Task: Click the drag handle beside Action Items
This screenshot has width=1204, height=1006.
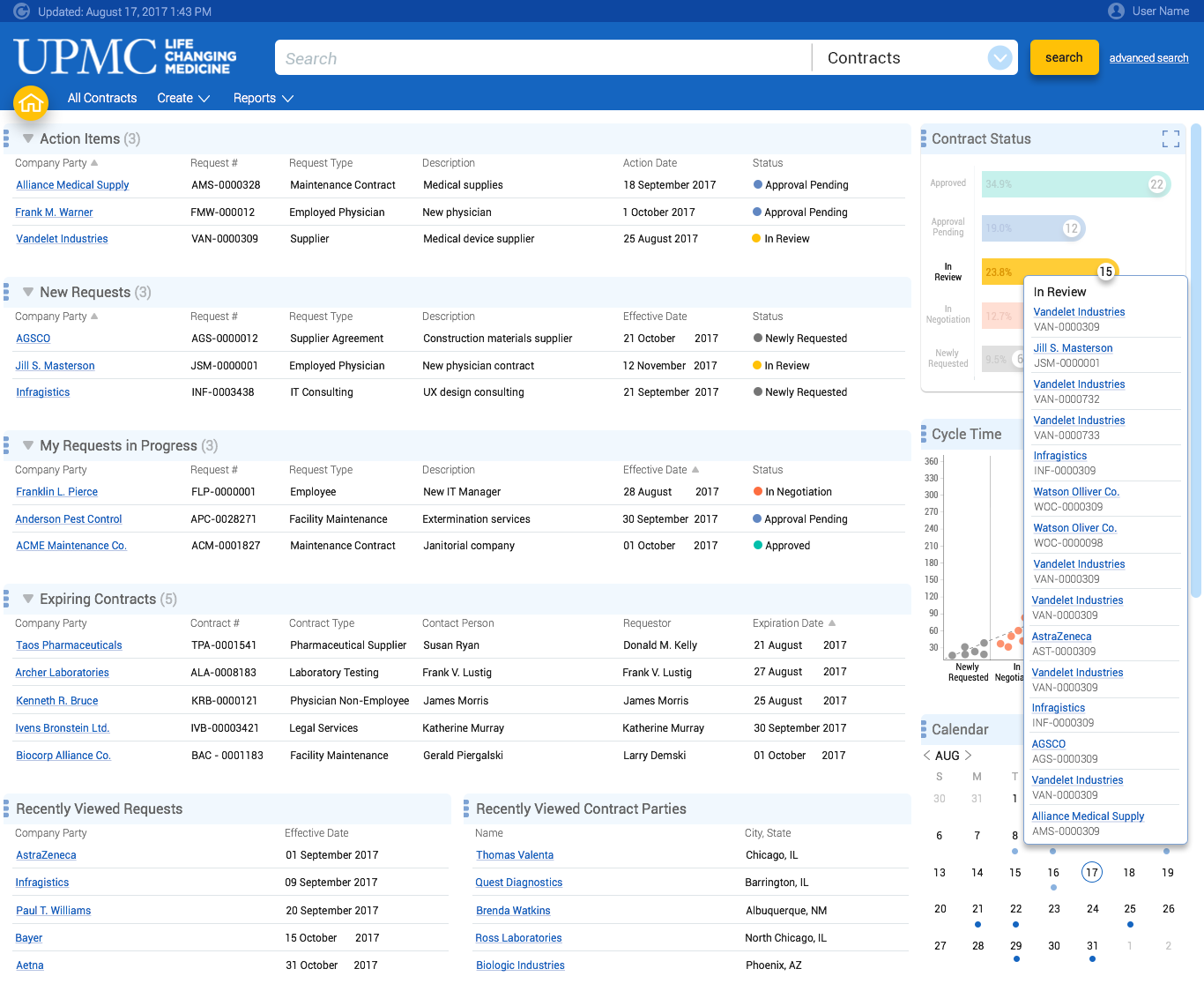Action: click(5, 138)
